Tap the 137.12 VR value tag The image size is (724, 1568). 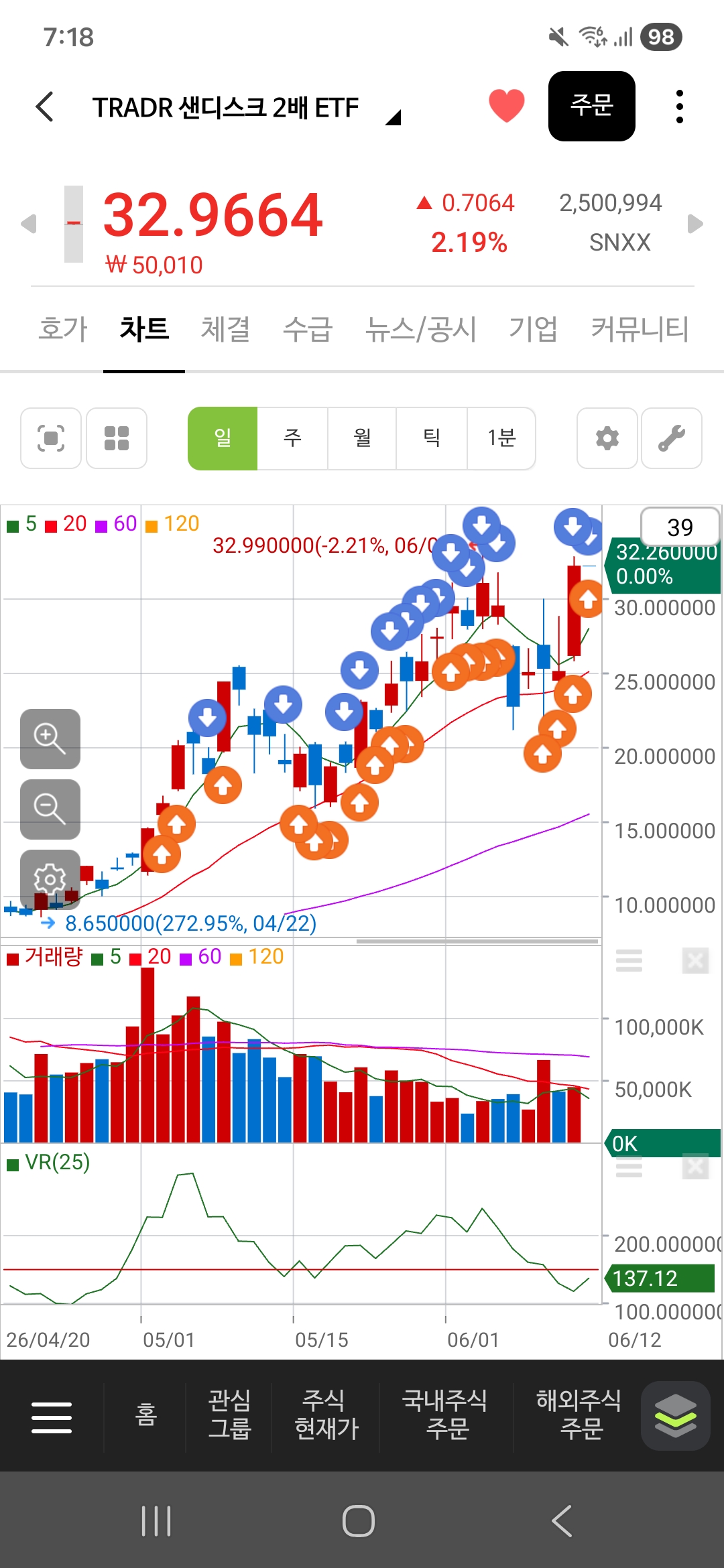click(660, 1278)
